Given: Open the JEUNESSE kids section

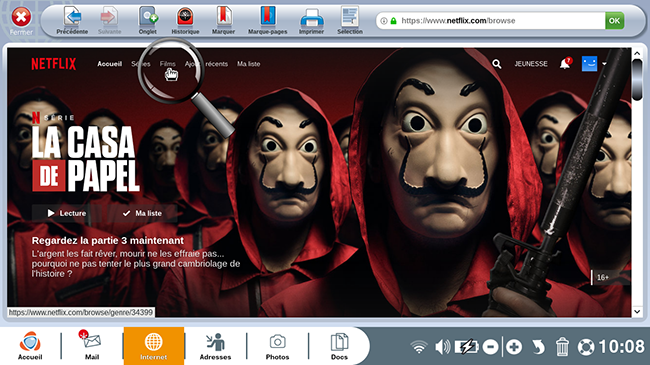Looking at the screenshot, I should [x=531, y=64].
